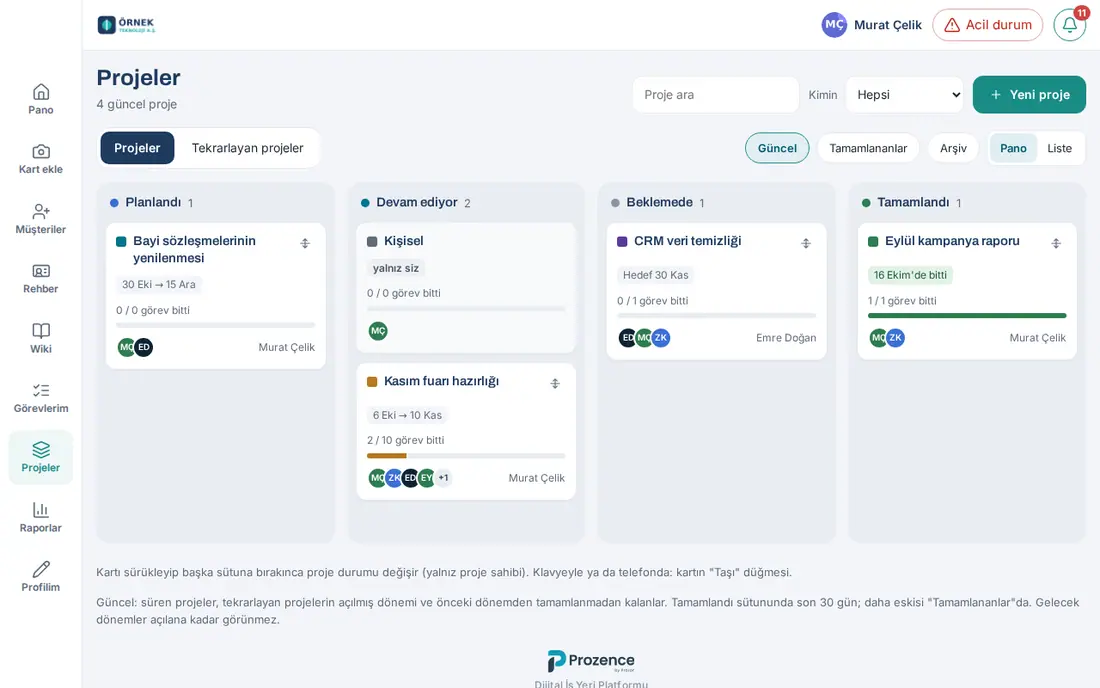Click the "30 Eki → 15 Ara" date tag
The width and height of the screenshot is (1100, 688).
click(x=159, y=285)
